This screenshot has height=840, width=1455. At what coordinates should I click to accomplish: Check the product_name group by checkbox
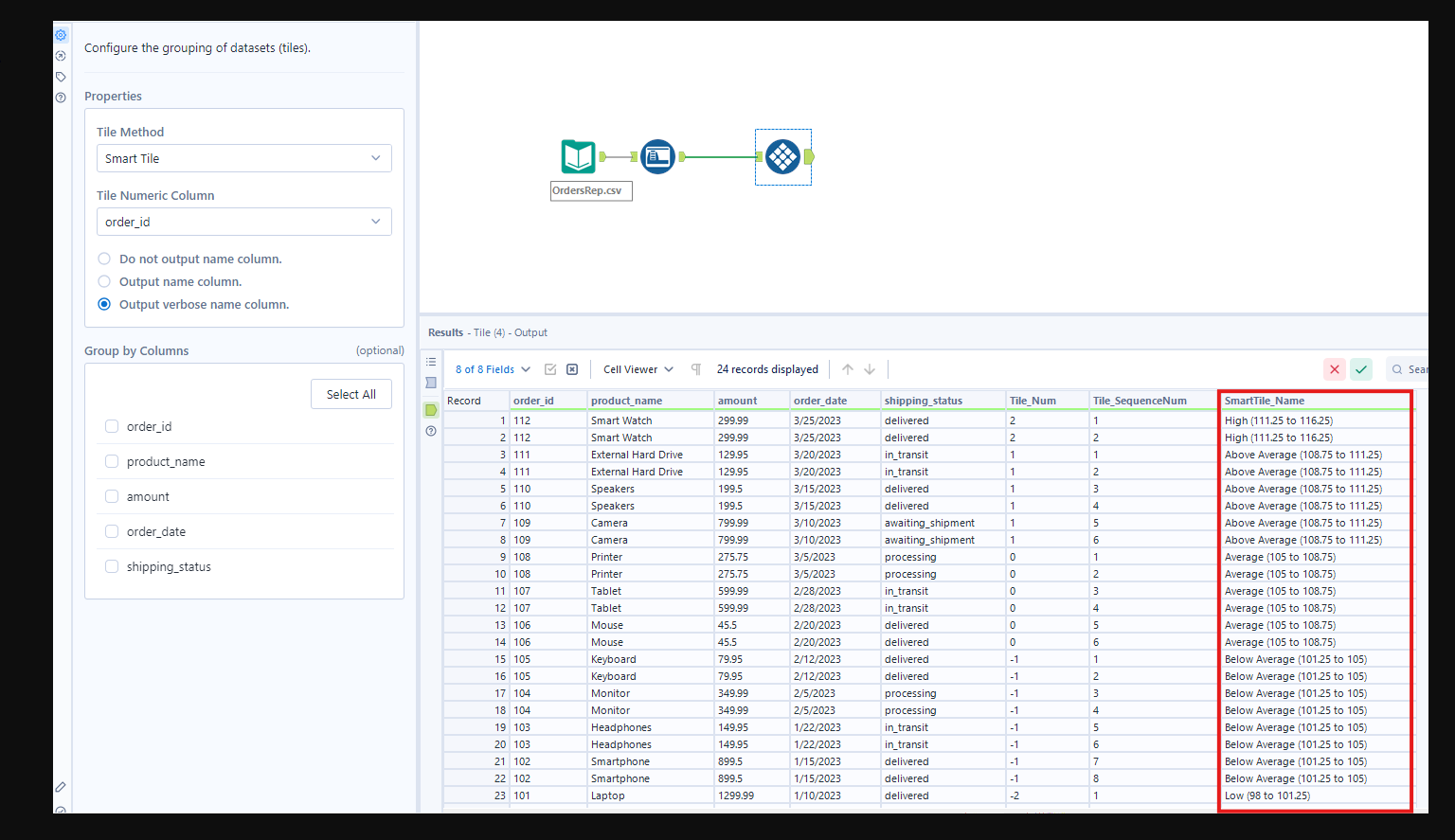[x=112, y=461]
